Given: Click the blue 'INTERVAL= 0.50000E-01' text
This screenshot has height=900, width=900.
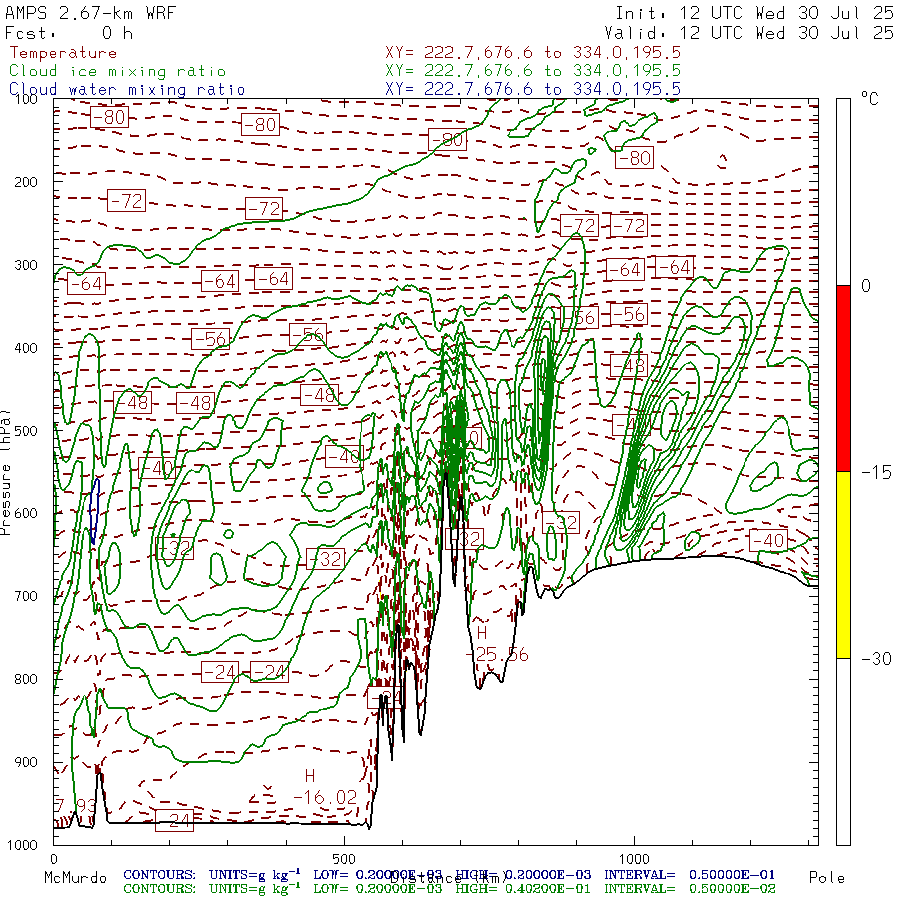Looking at the screenshot, I should click(689, 875).
